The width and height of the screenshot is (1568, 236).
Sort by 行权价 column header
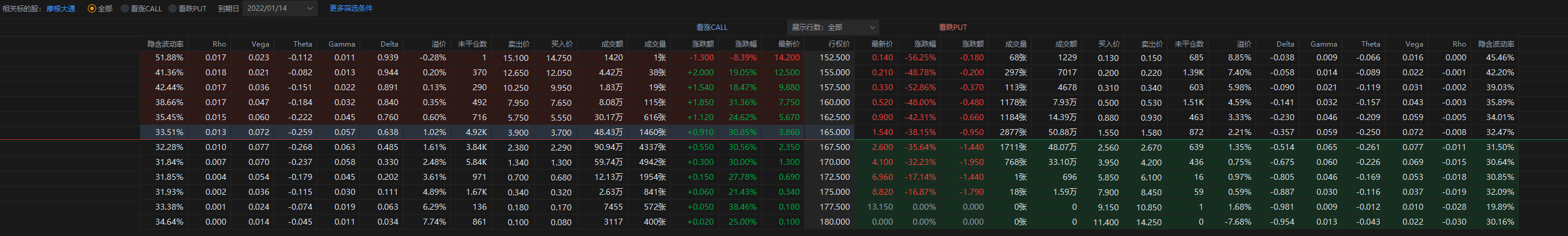(839, 44)
